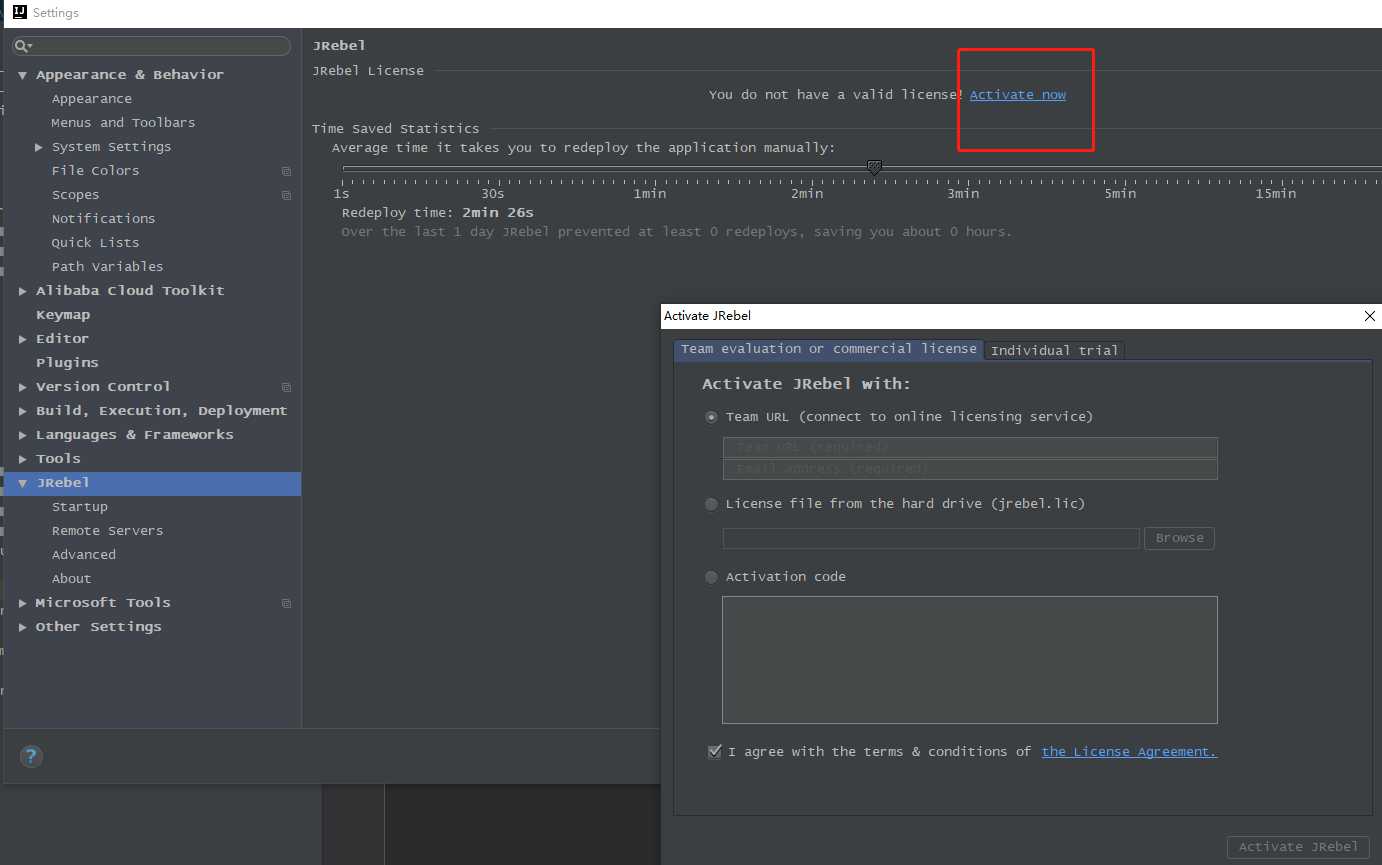The height and width of the screenshot is (865, 1382).
Task: Expand the Other Settings node
Action: point(22,627)
